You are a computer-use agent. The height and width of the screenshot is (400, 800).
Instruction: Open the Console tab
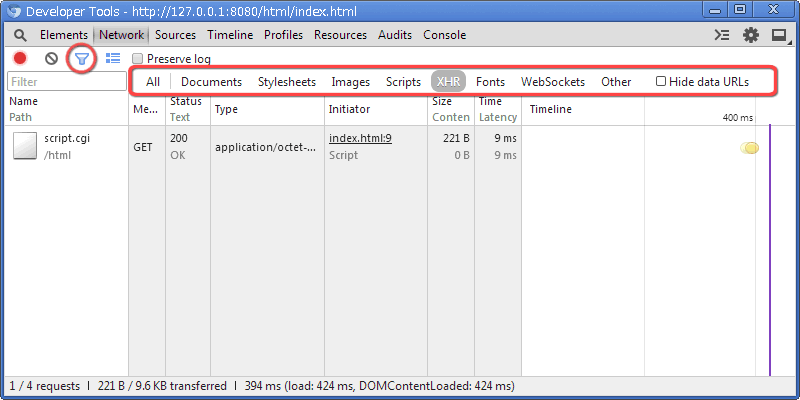(x=444, y=35)
